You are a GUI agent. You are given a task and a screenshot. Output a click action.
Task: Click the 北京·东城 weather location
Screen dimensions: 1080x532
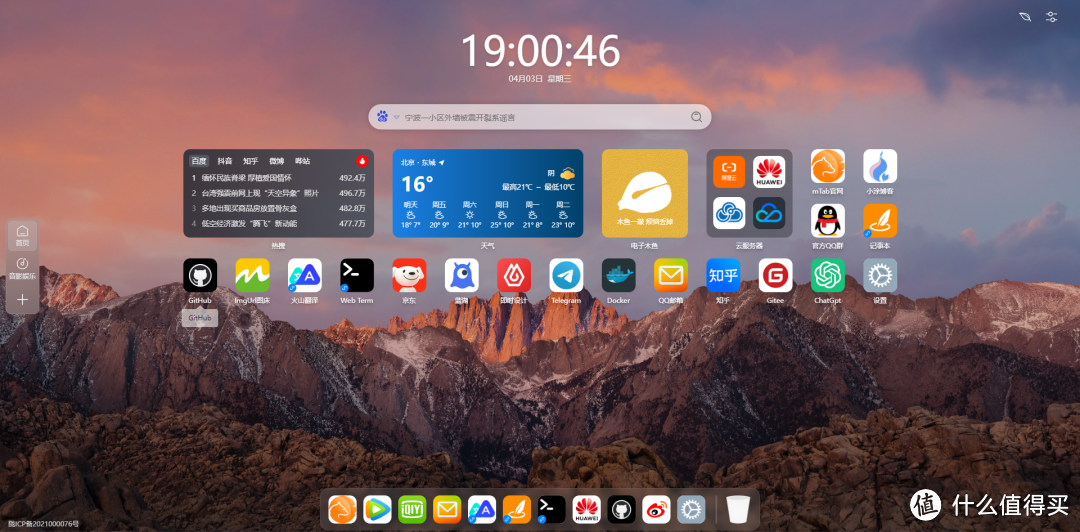[423, 163]
